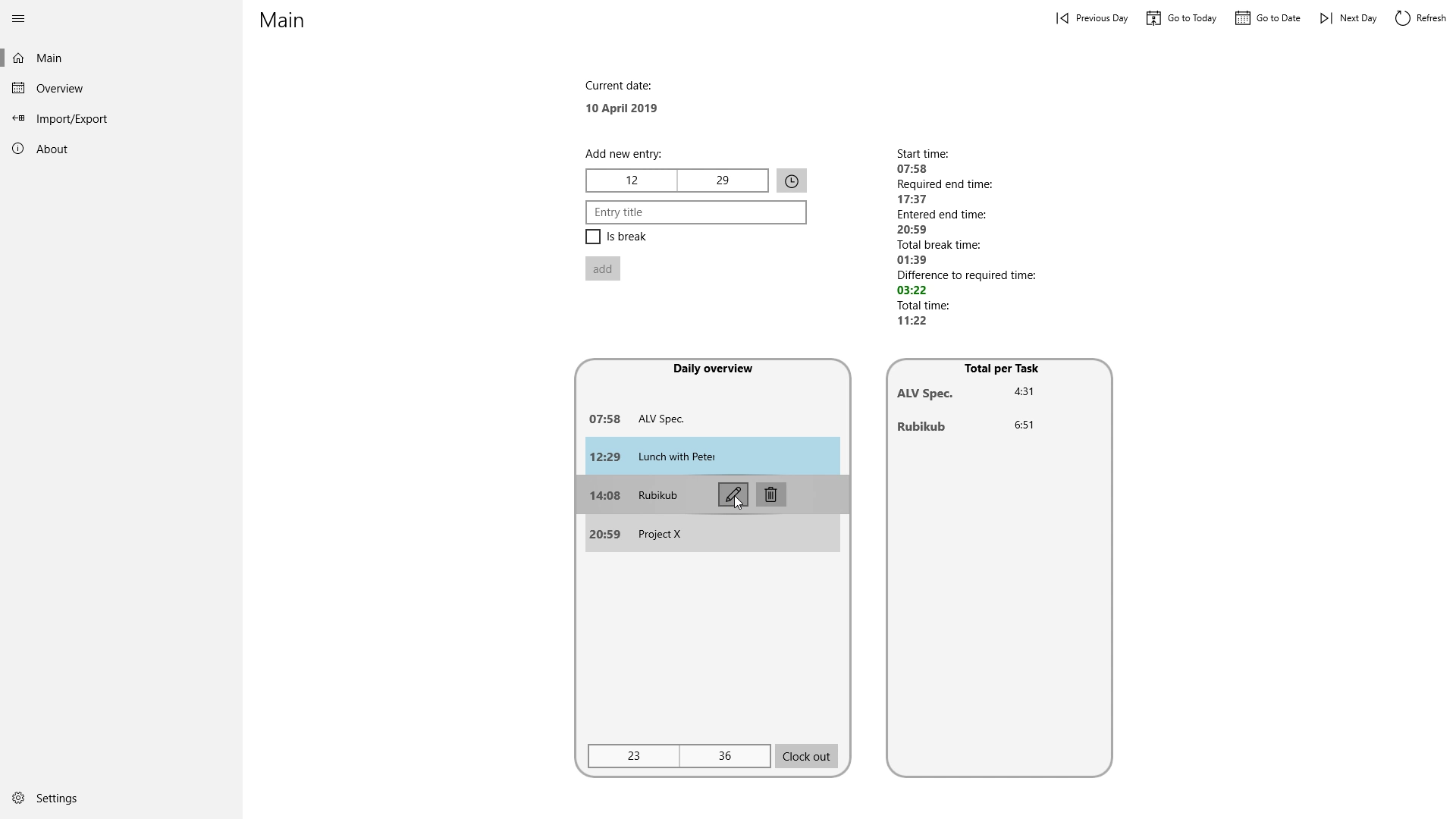Select the new entry hour field showing 12
This screenshot has width=1456, height=819.
631,180
